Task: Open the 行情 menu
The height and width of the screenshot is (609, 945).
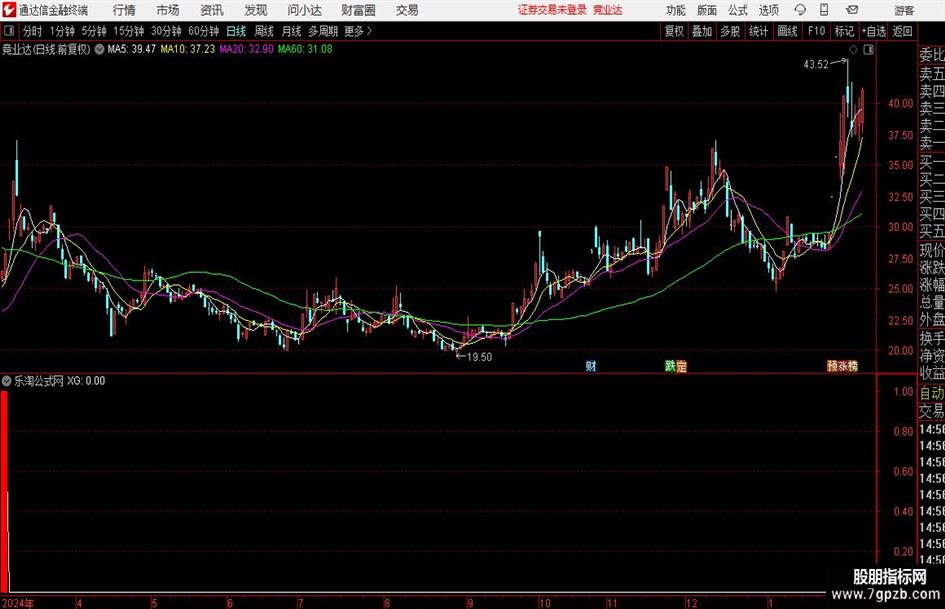Action: (124, 10)
